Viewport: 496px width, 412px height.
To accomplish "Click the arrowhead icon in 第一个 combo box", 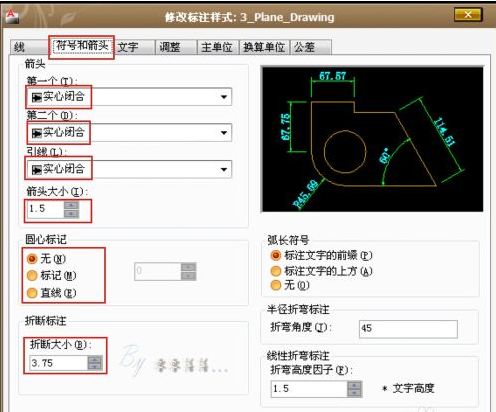I will pyautogui.click(x=36, y=97).
